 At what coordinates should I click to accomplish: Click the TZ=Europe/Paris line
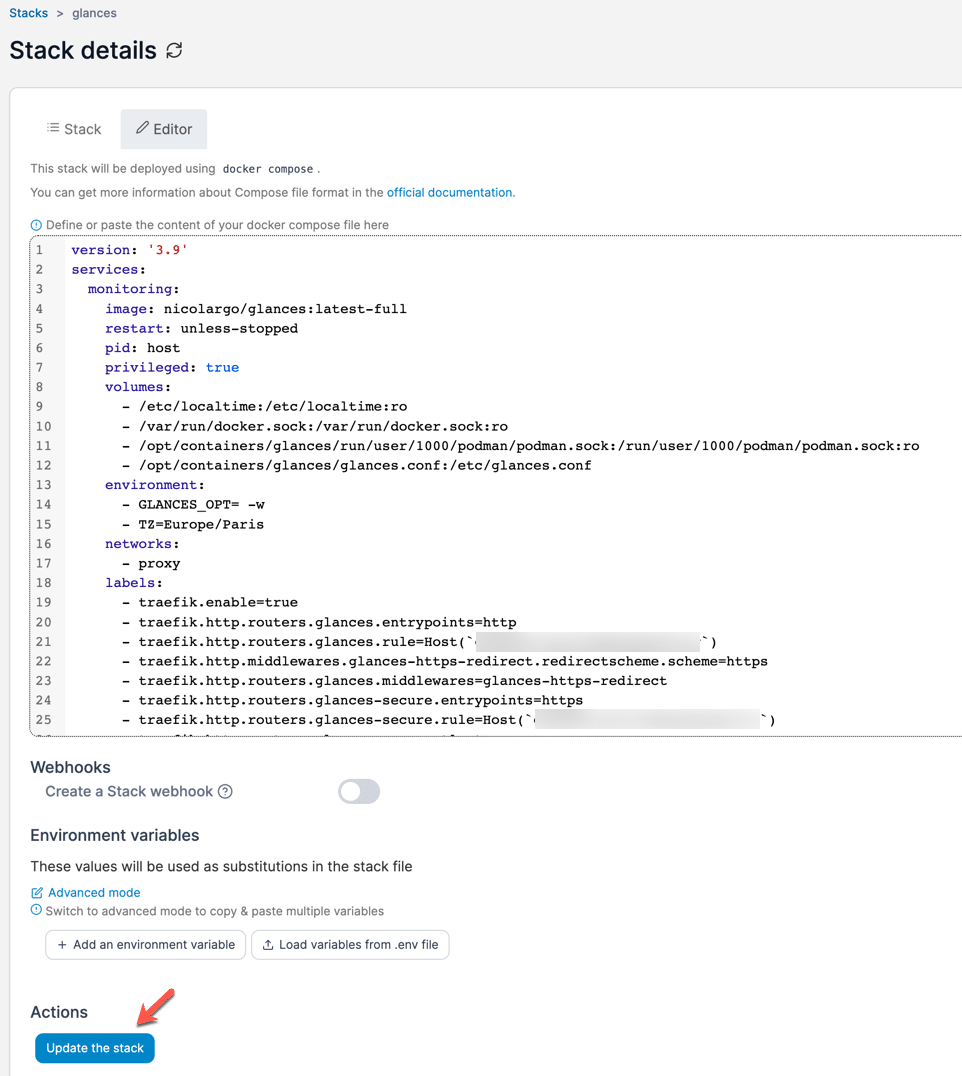click(193, 524)
